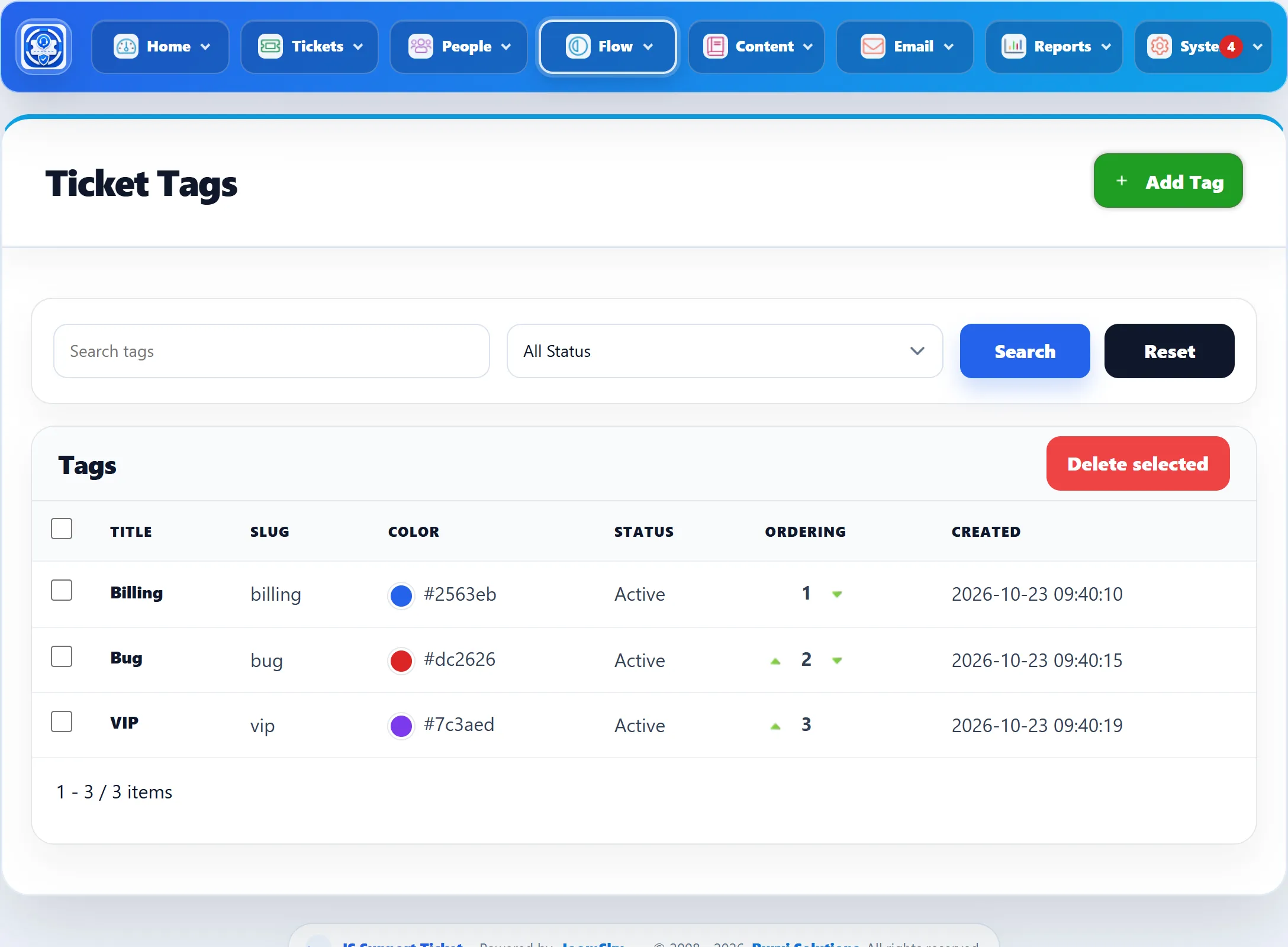The width and height of the screenshot is (1288, 947).
Task: Click the purple VIP color swatch
Action: pyautogui.click(x=401, y=726)
